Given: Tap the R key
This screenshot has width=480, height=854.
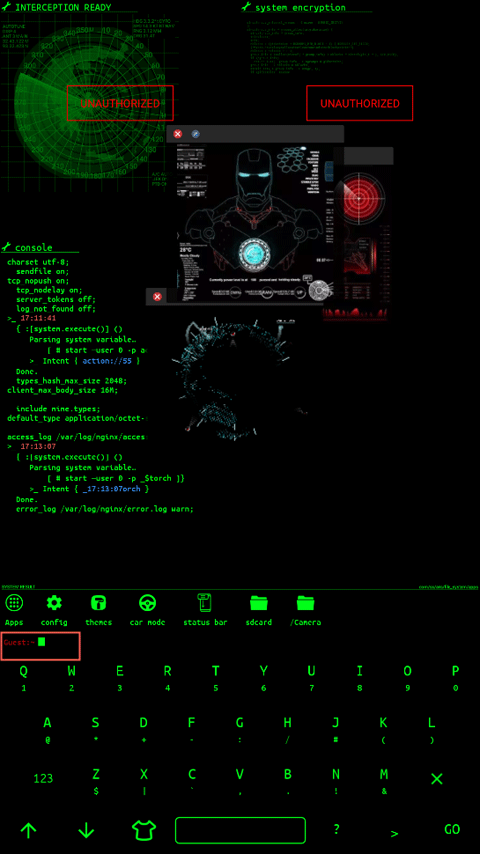Looking at the screenshot, I should [x=168, y=671].
